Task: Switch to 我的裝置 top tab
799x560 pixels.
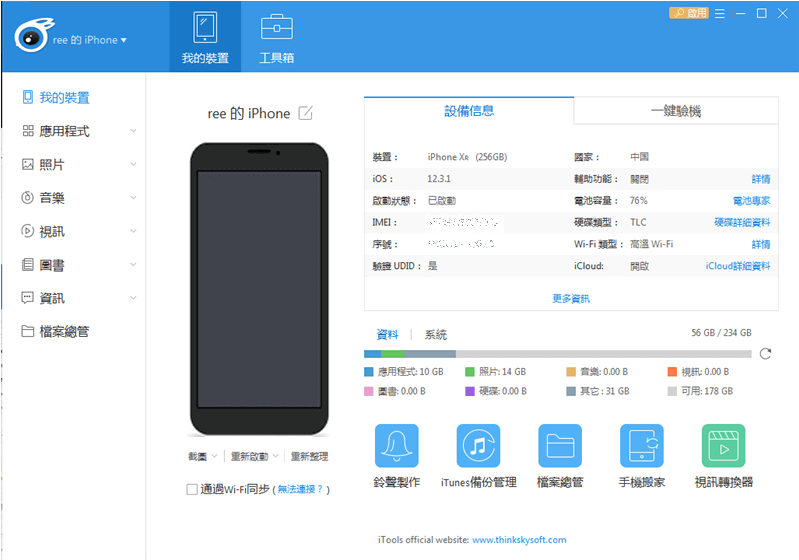Action: click(x=205, y=37)
